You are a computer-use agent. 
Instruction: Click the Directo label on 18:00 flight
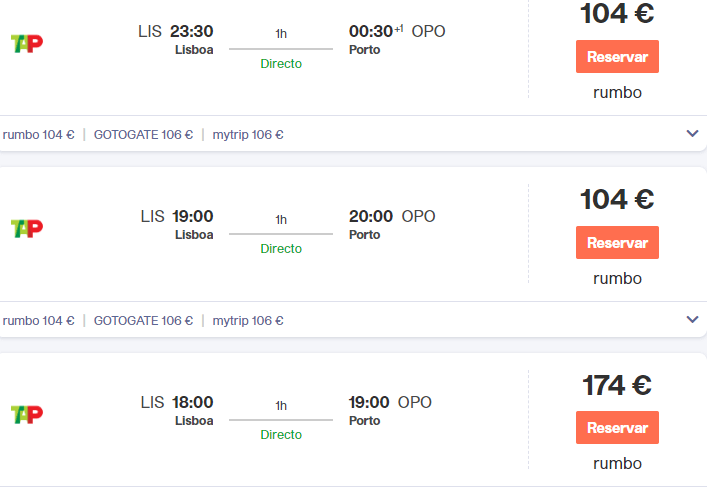(281, 435)
